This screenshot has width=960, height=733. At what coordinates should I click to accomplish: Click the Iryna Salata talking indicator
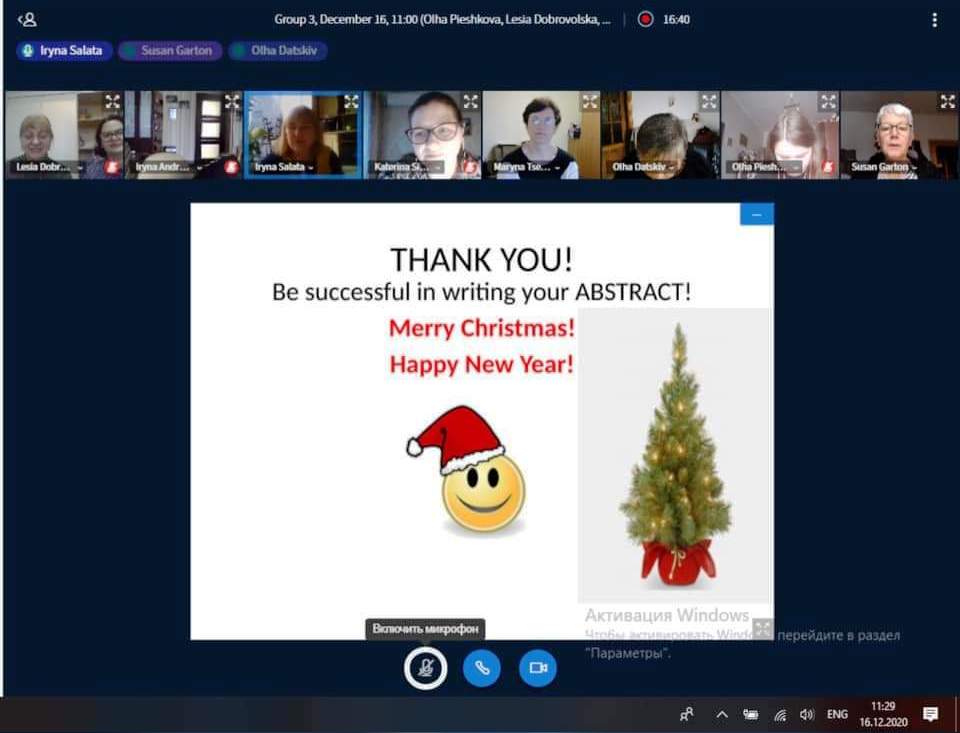(62, 50)
